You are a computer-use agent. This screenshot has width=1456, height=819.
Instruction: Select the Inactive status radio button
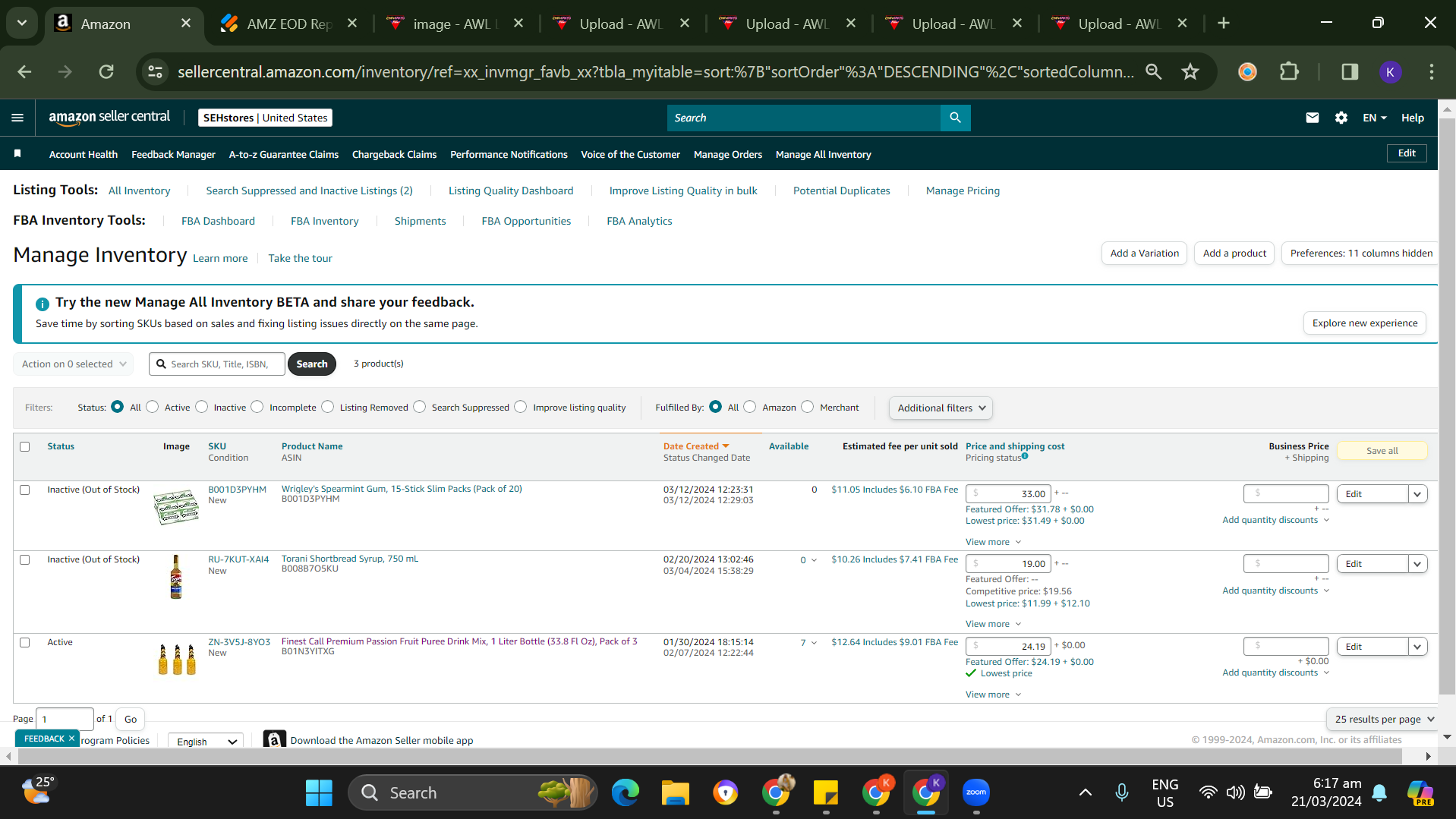[x=201, y=407]
